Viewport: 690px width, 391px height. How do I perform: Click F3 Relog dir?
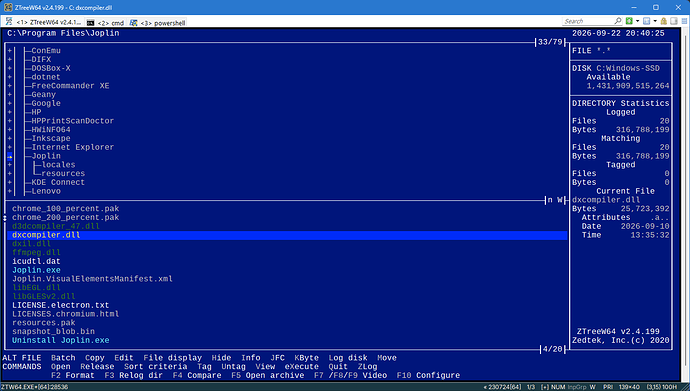(133, 375)
